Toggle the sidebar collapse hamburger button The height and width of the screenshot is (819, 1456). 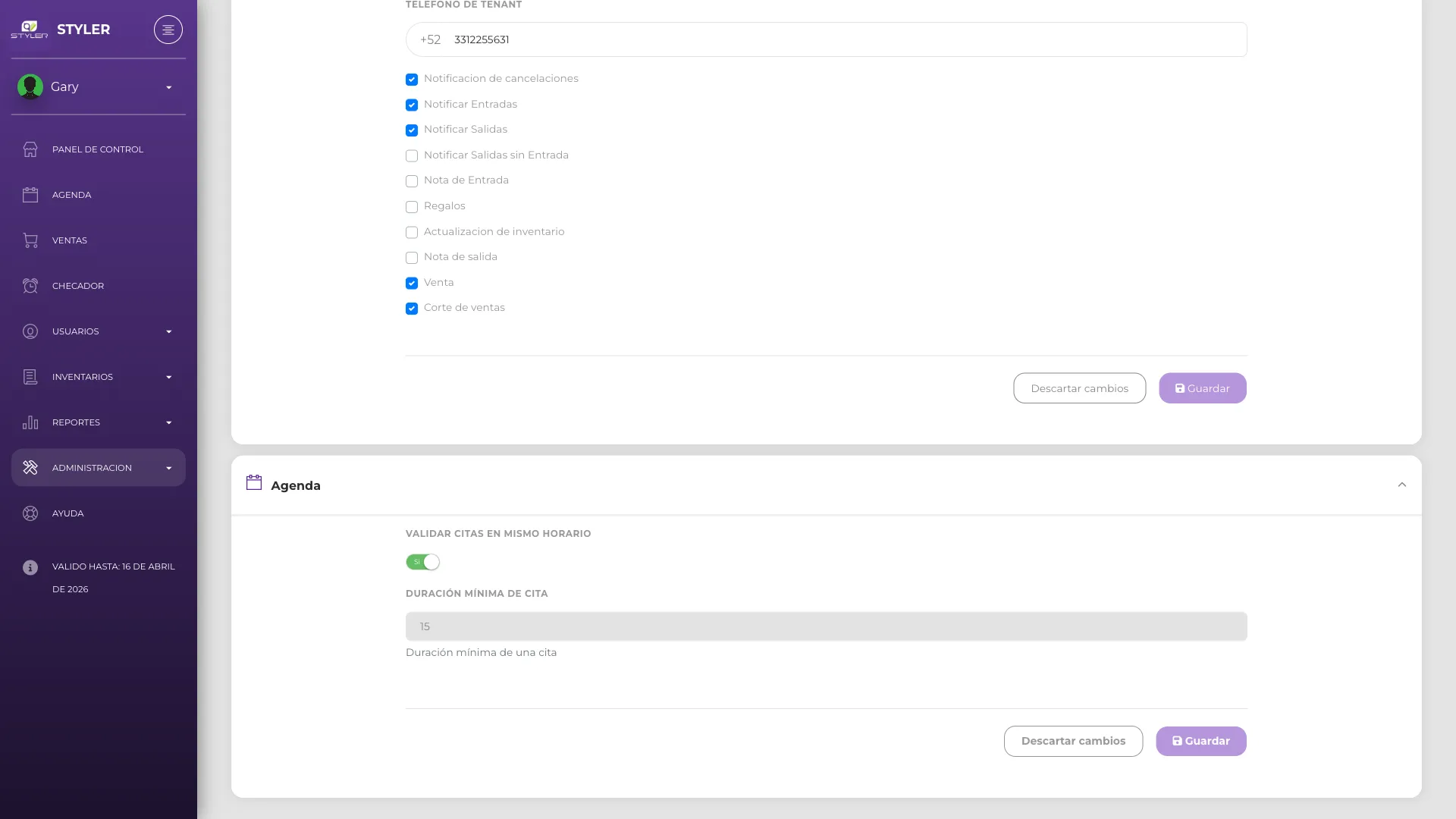(168, 30)
